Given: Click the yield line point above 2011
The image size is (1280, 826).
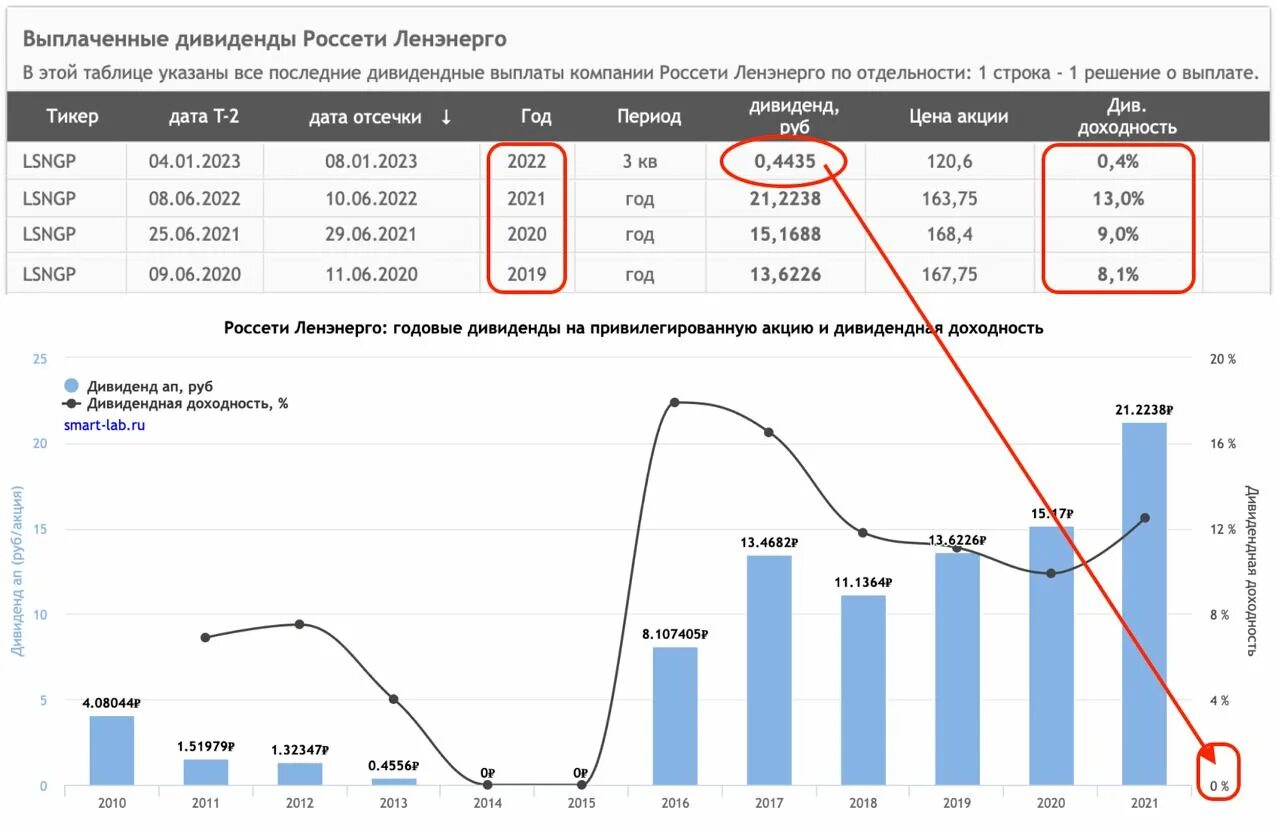Looking at the screenshot, I should (205, 637).
